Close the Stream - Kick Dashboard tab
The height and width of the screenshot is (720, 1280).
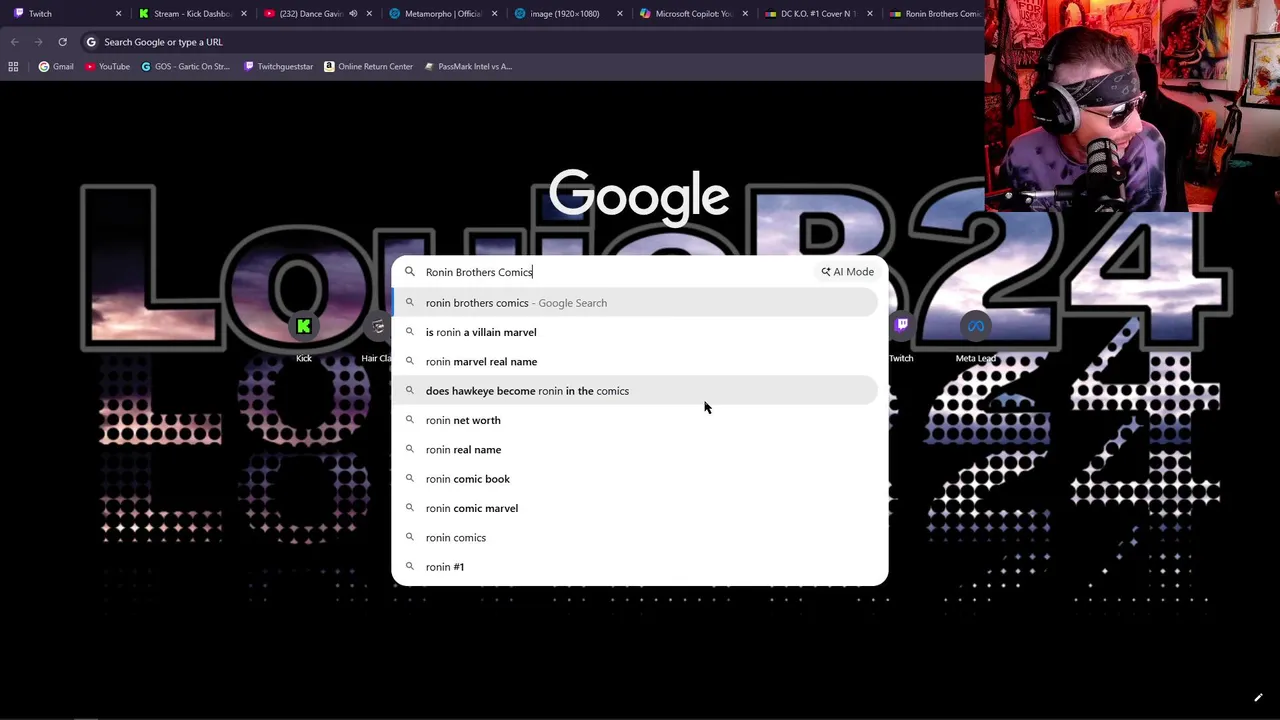(x=244, y=14)
